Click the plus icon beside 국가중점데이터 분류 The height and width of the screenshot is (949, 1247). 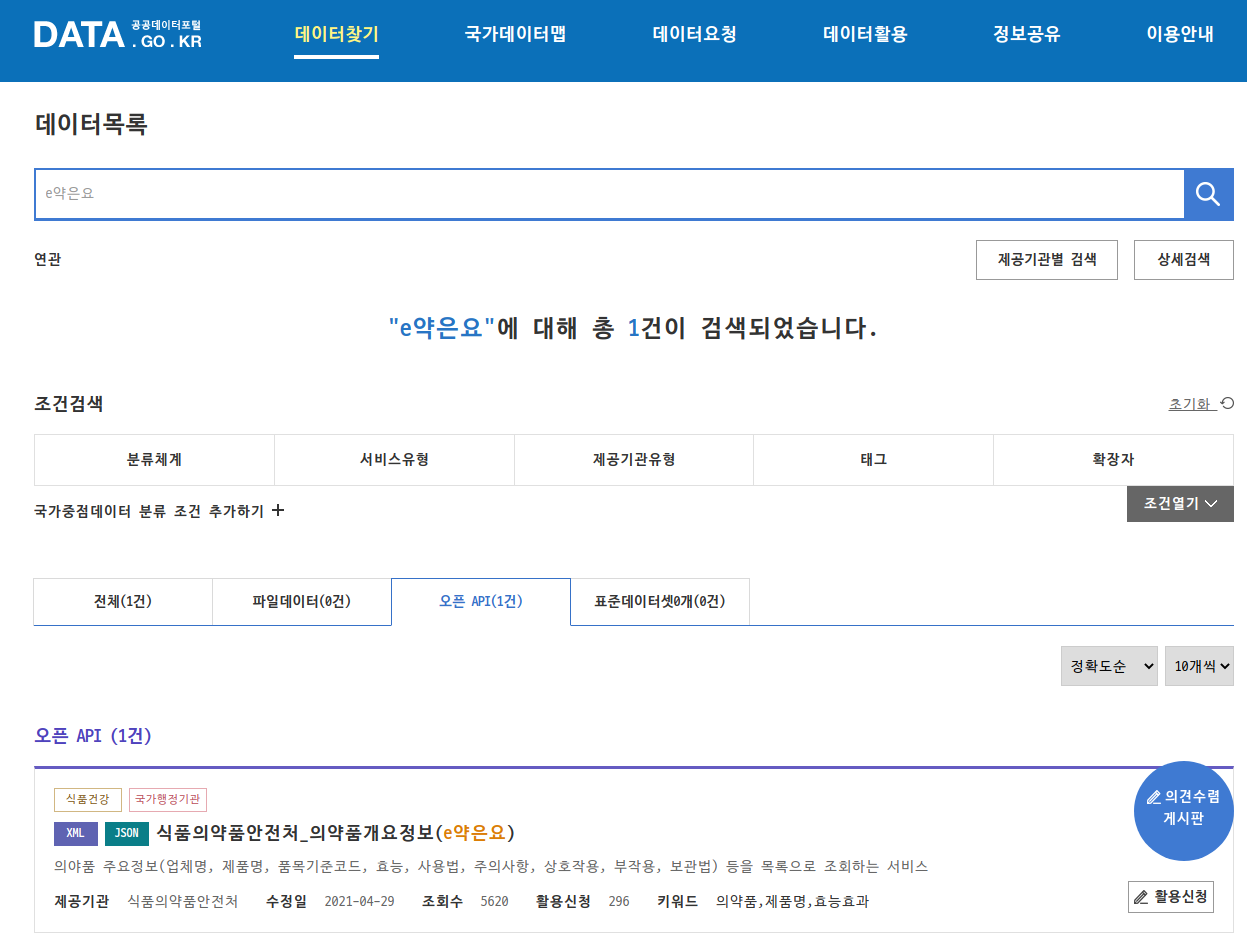278,511
